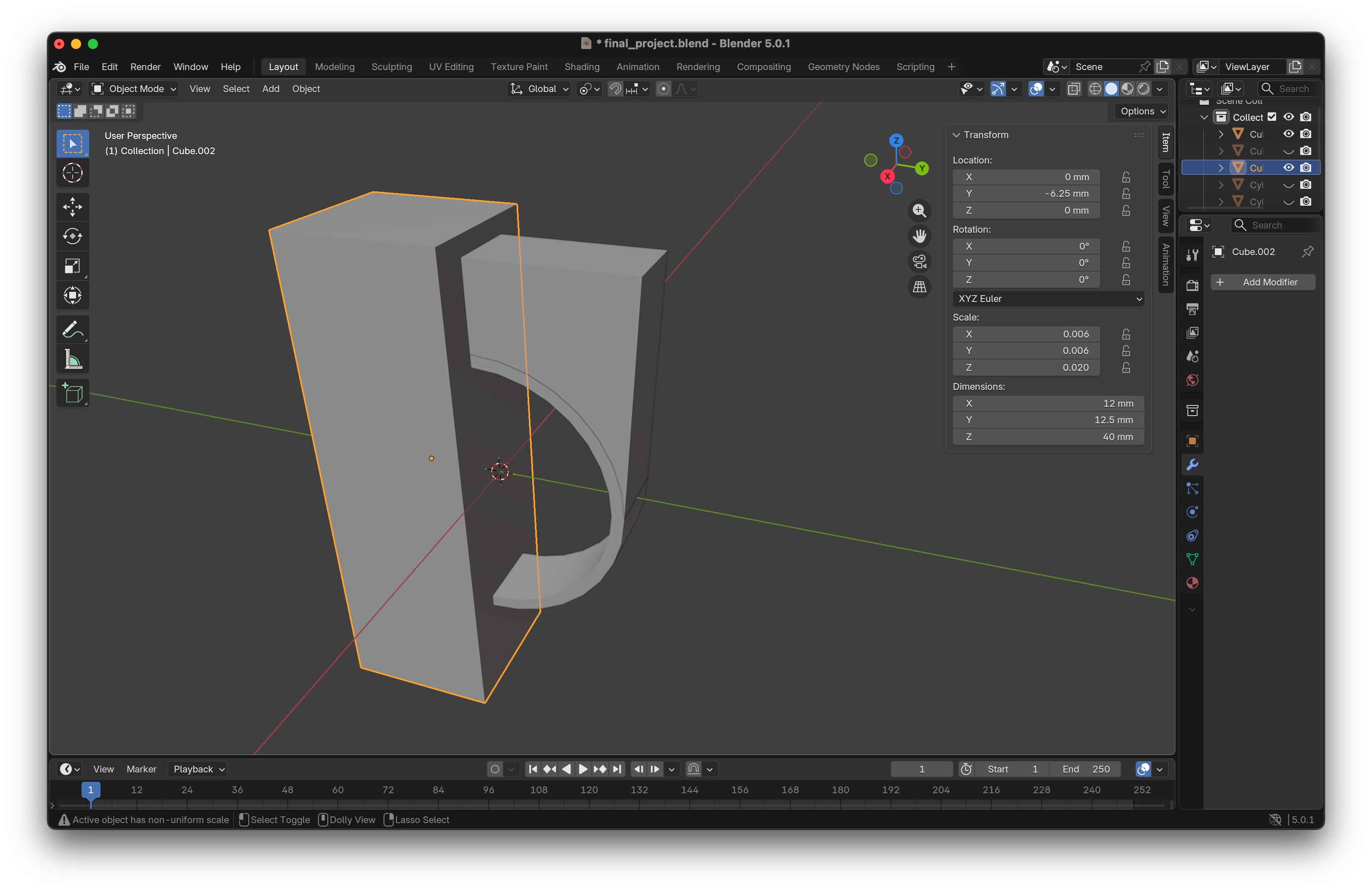Select the Move tool in toolbar

[73, 207]
